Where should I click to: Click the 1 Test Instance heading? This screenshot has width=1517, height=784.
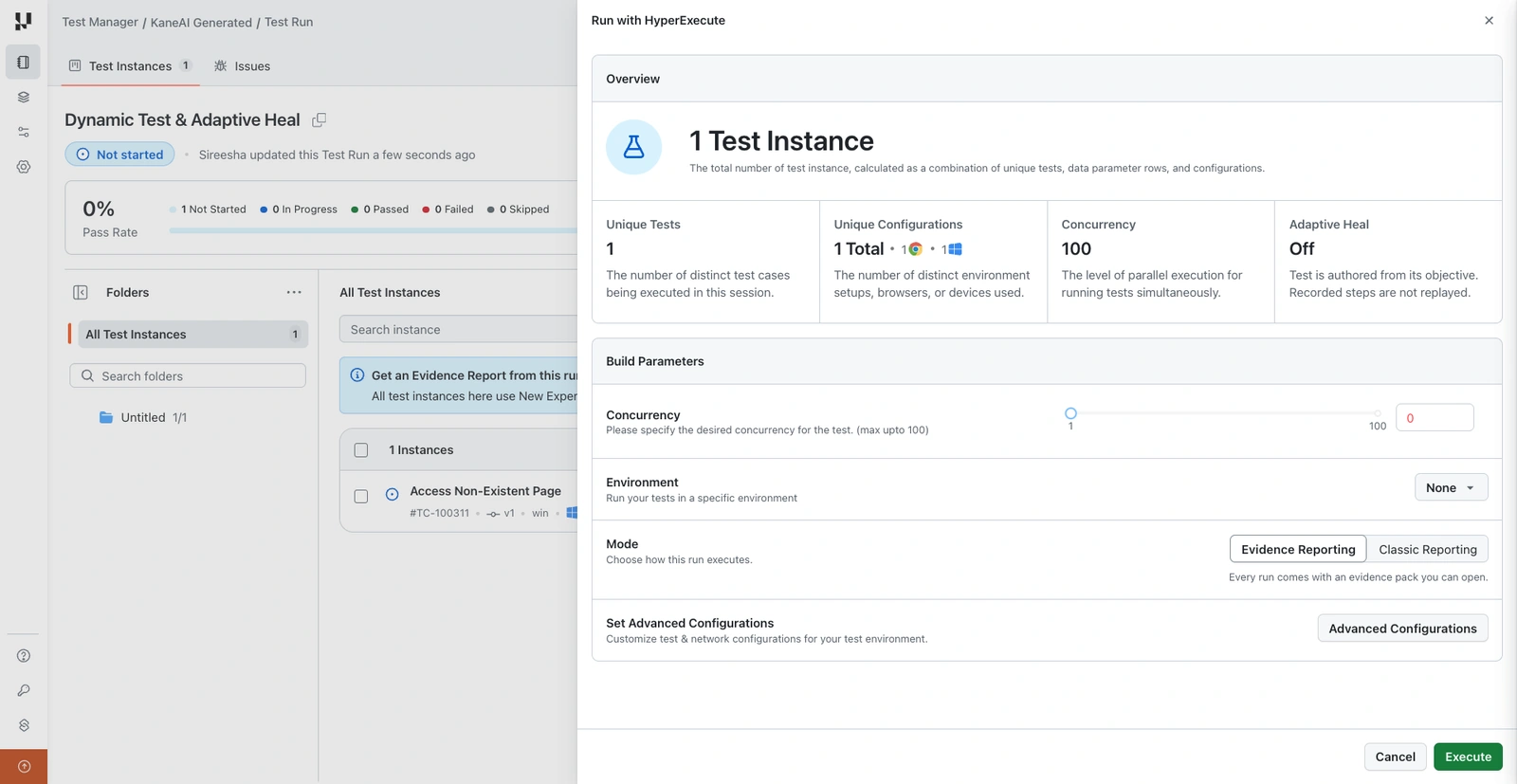pos(781,141)
